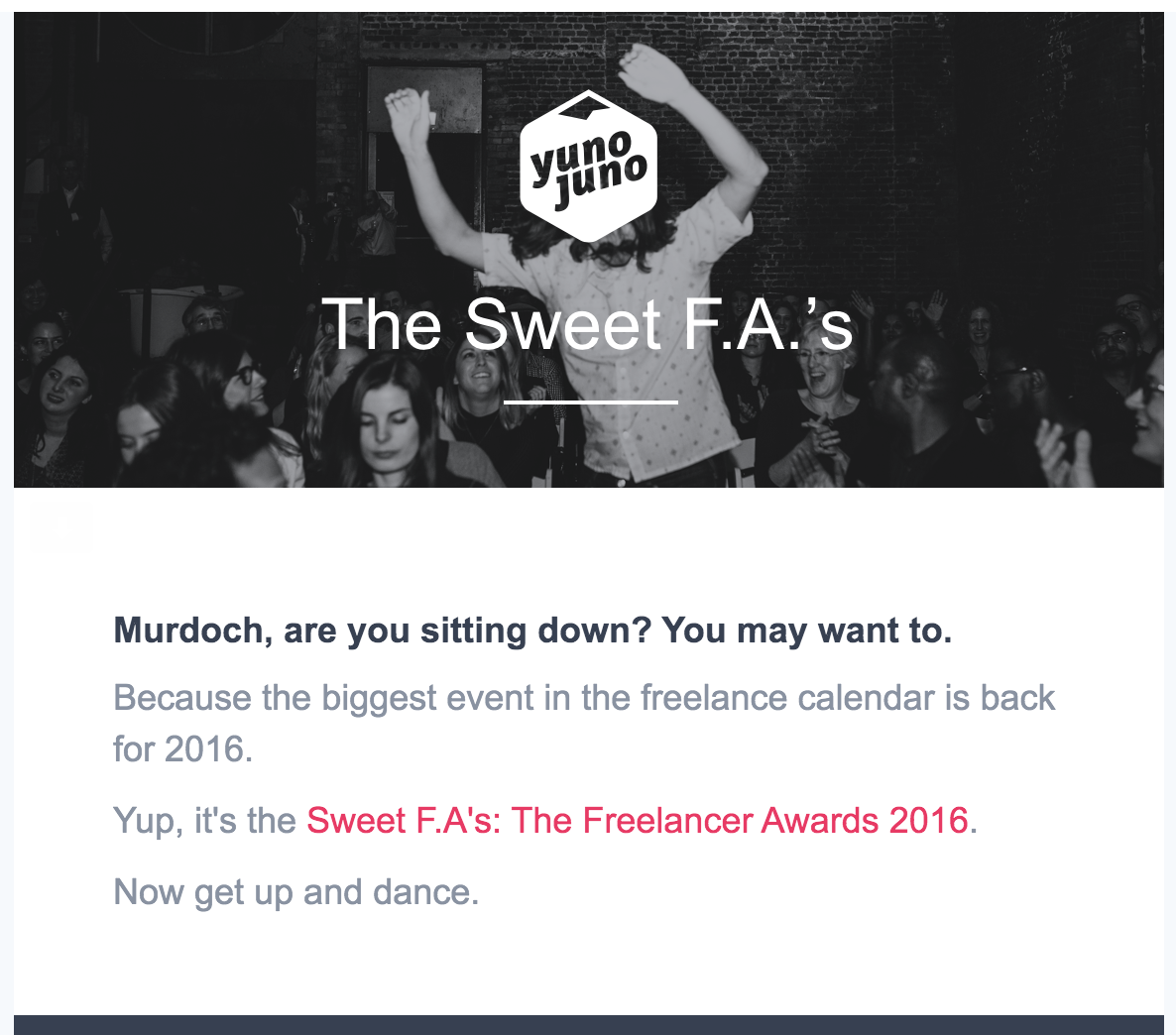The height and width of the screenshot is (1035, 1176).
Task: Click the white divider line under the headline
Action: pyautogui.click(x=591, y=402)
